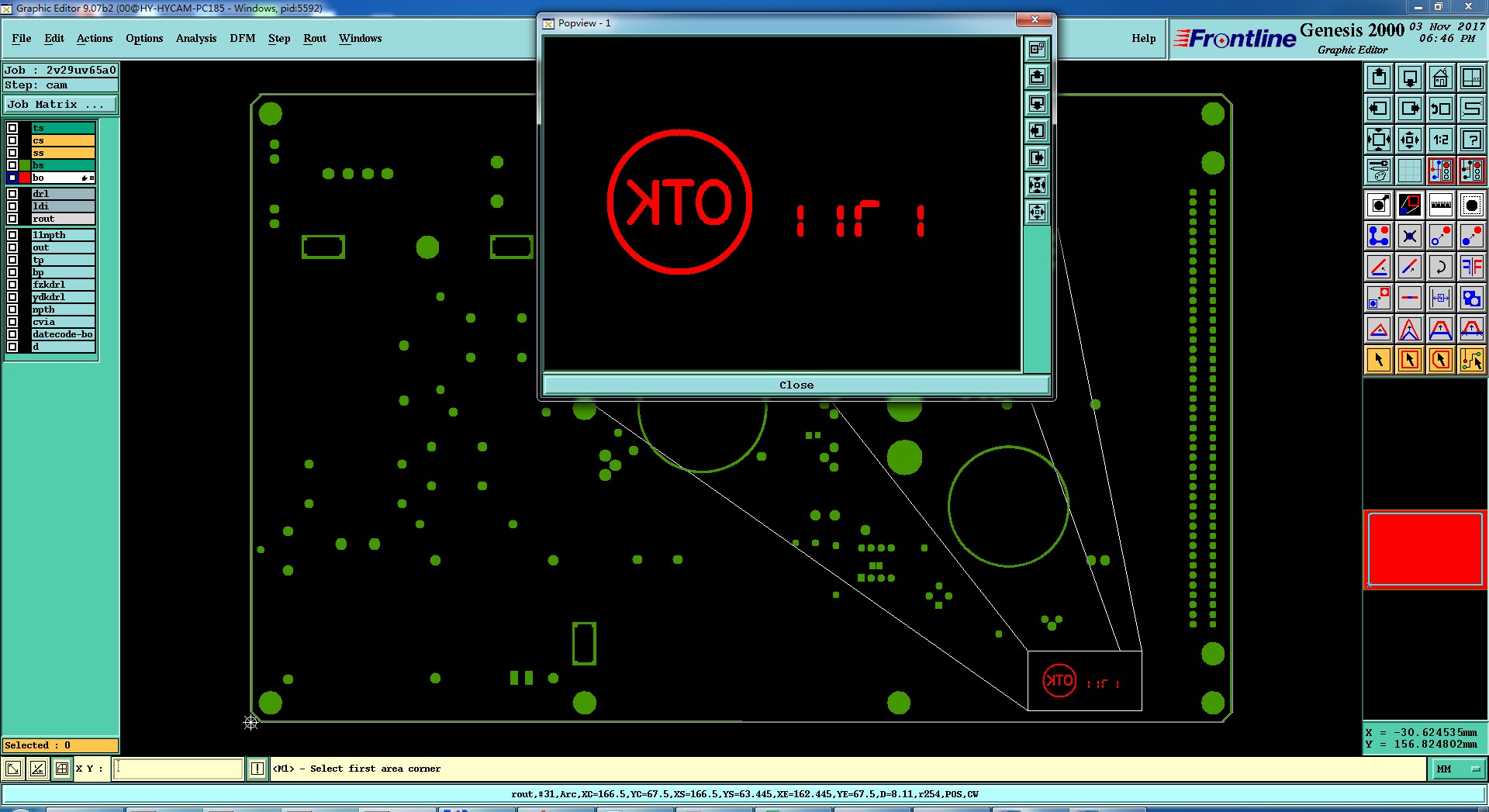Click the snap icon left of XY field
Image resolution: width=1489 pixels, height=812 pixels.
[62, 769]
